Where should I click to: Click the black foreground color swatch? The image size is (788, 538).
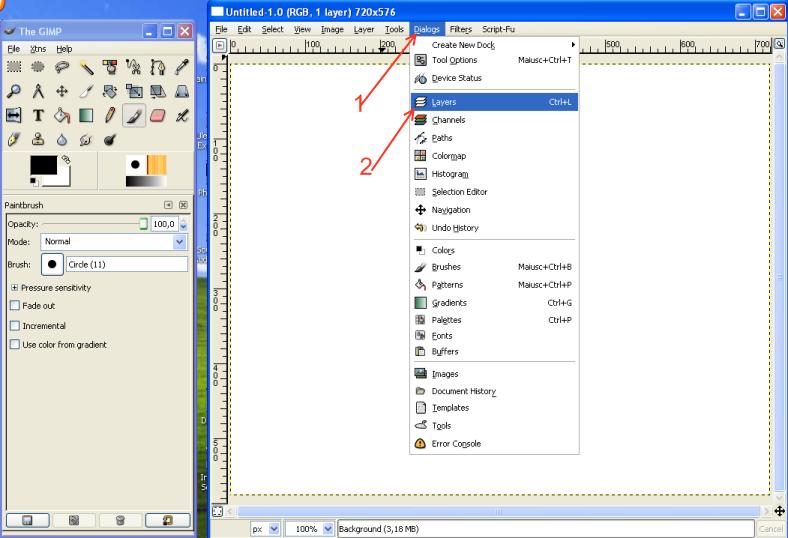point(43,165)
